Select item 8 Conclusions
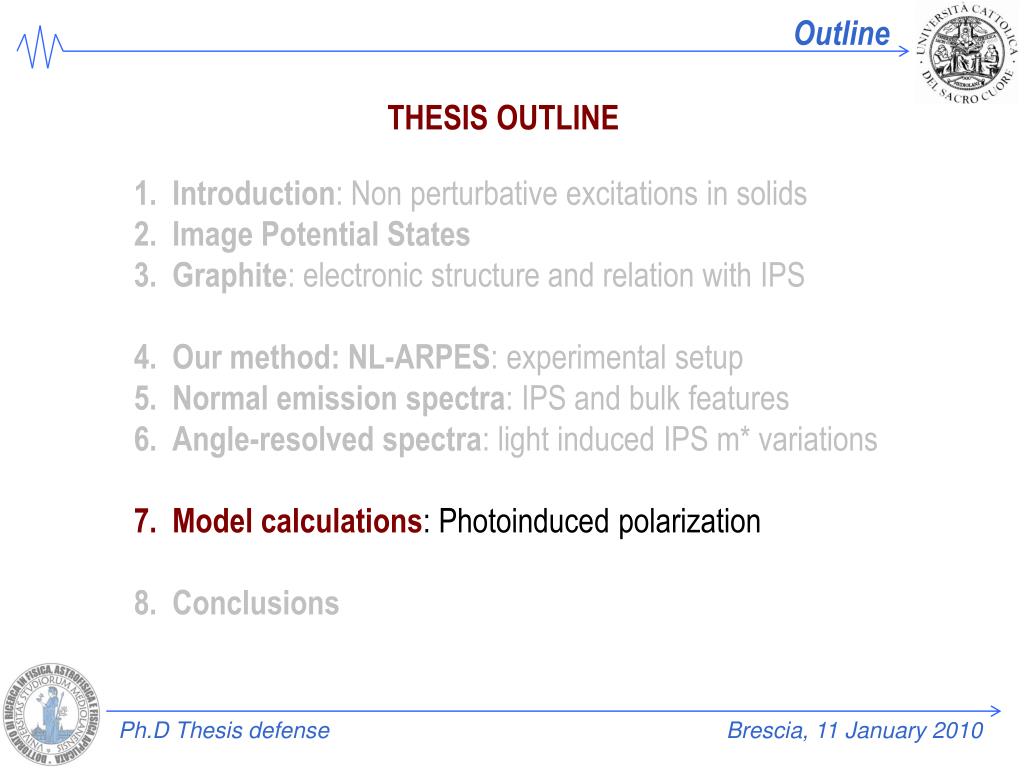 [236, 603]
